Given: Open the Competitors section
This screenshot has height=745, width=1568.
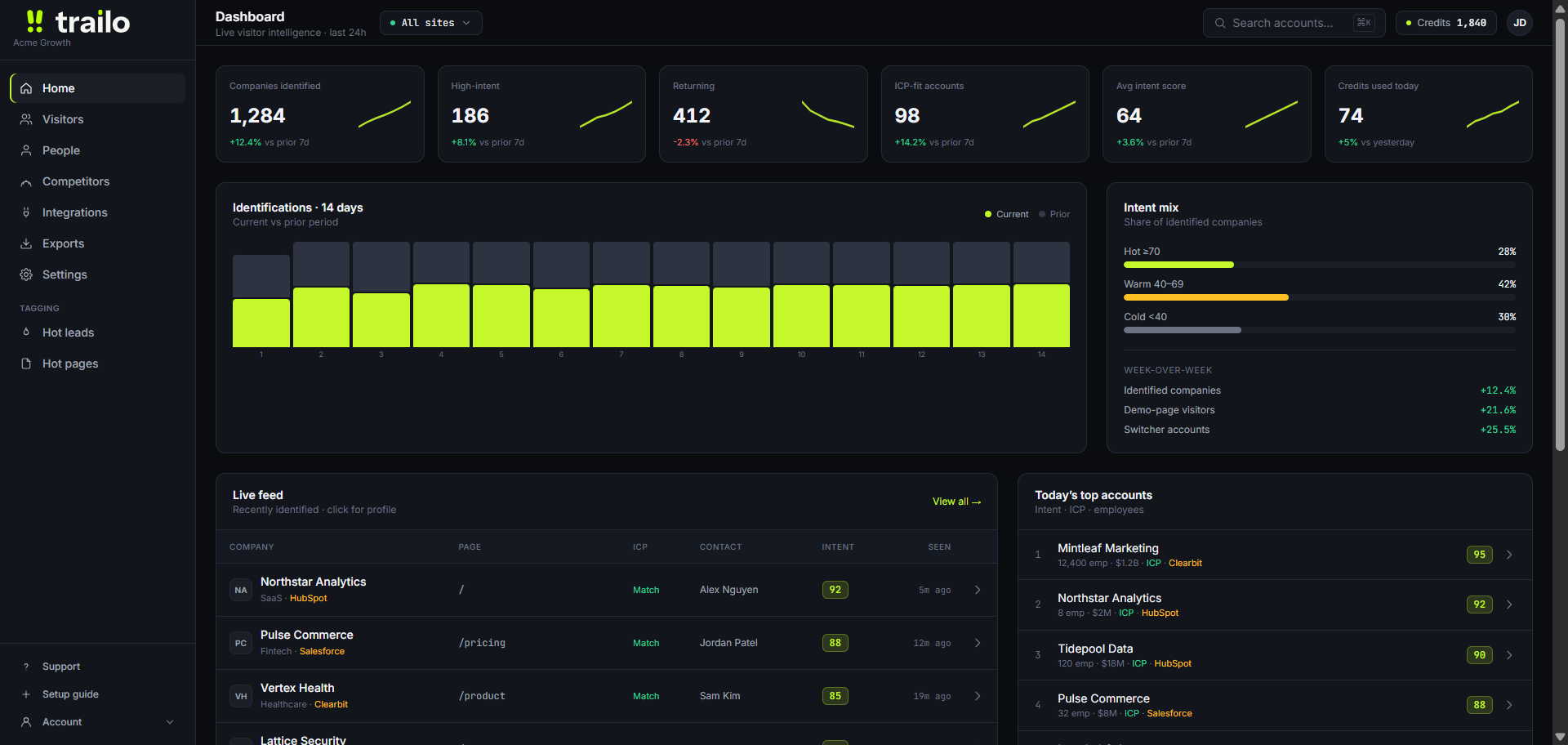Looking at the screenshot, I should coord(98,181).
